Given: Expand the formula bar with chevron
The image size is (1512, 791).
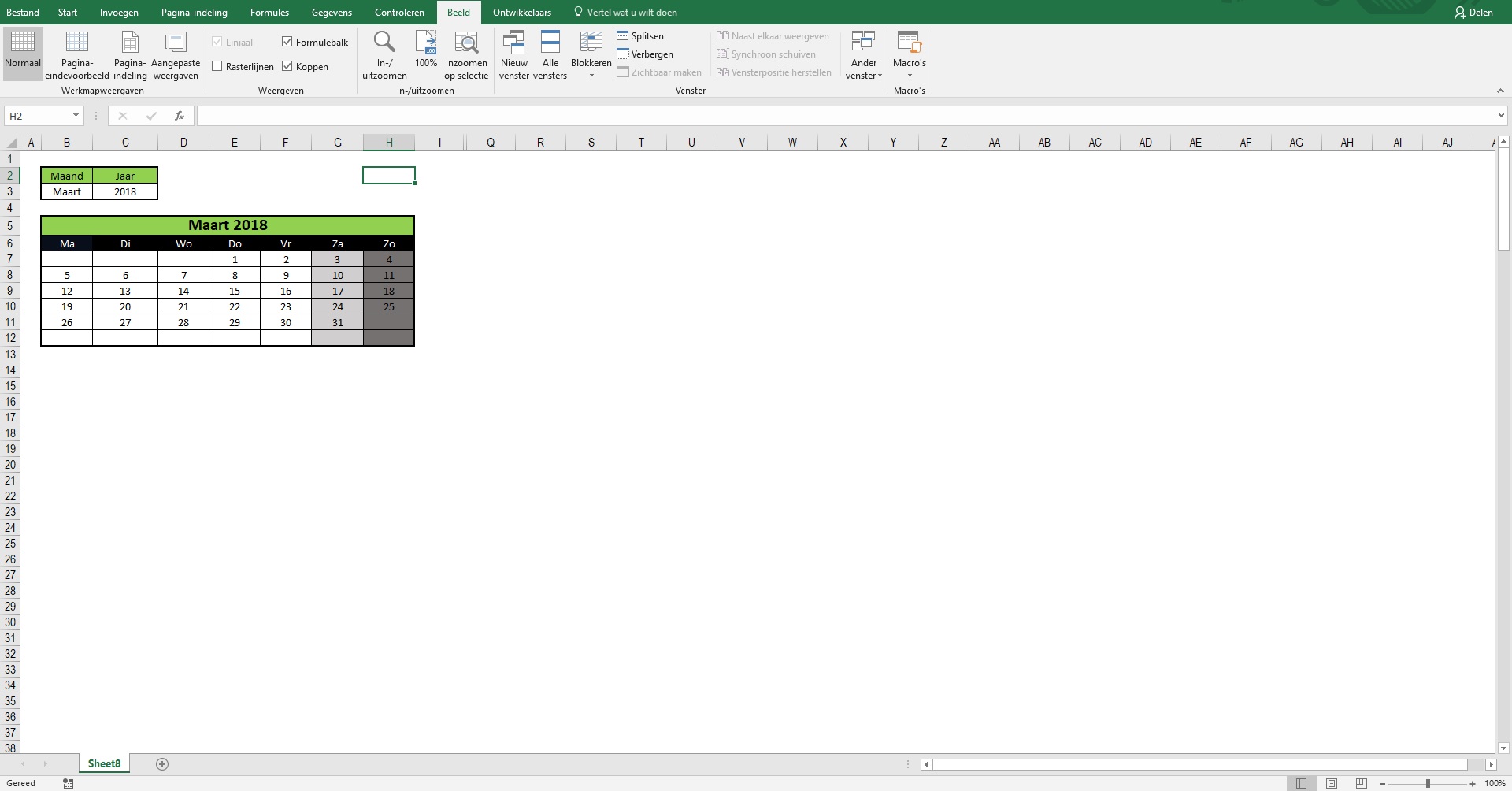Looking at the screenshot, I should pyautogui.click(x=1501, y=116).
